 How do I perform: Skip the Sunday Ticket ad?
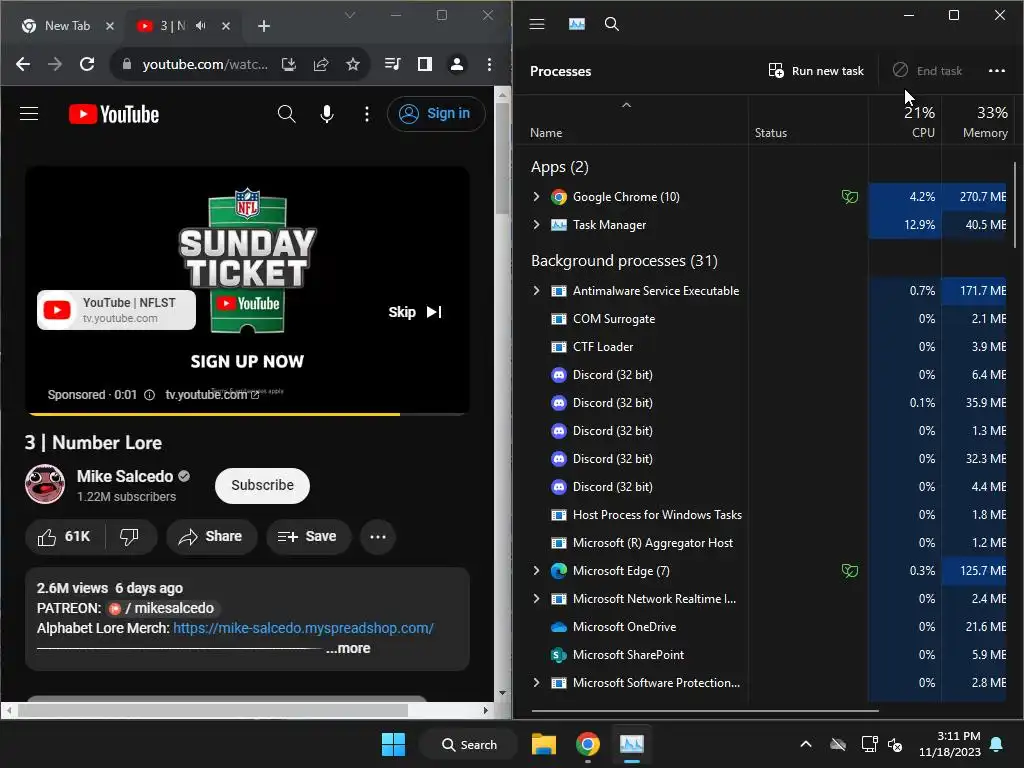point(415,312)
